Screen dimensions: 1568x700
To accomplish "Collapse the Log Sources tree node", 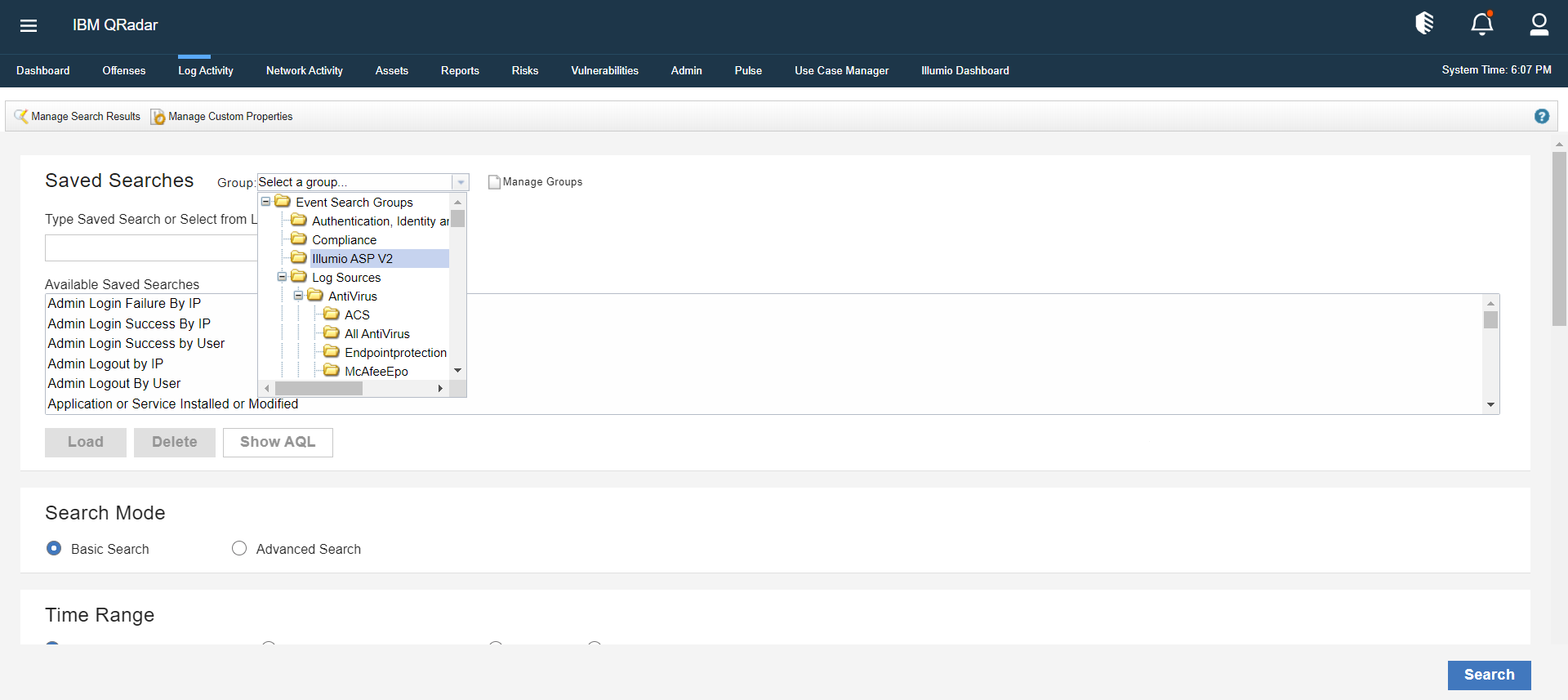I will pyautogui.click(x=282, y=276).
